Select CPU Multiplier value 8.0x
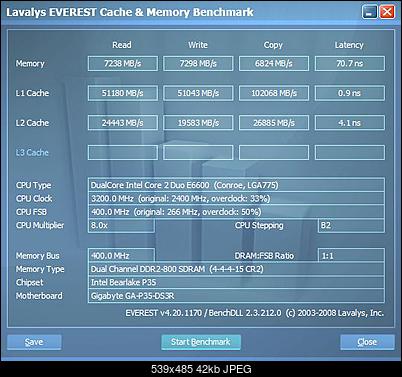The image size is (402, 377). (121, 226)
